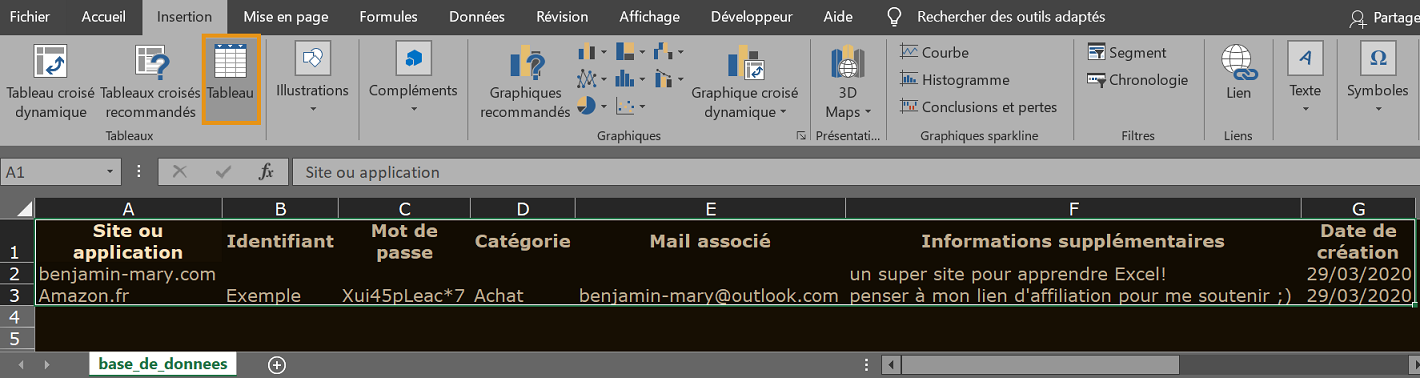Insert Conclusions et pertes sparkline

coord(978,106)
